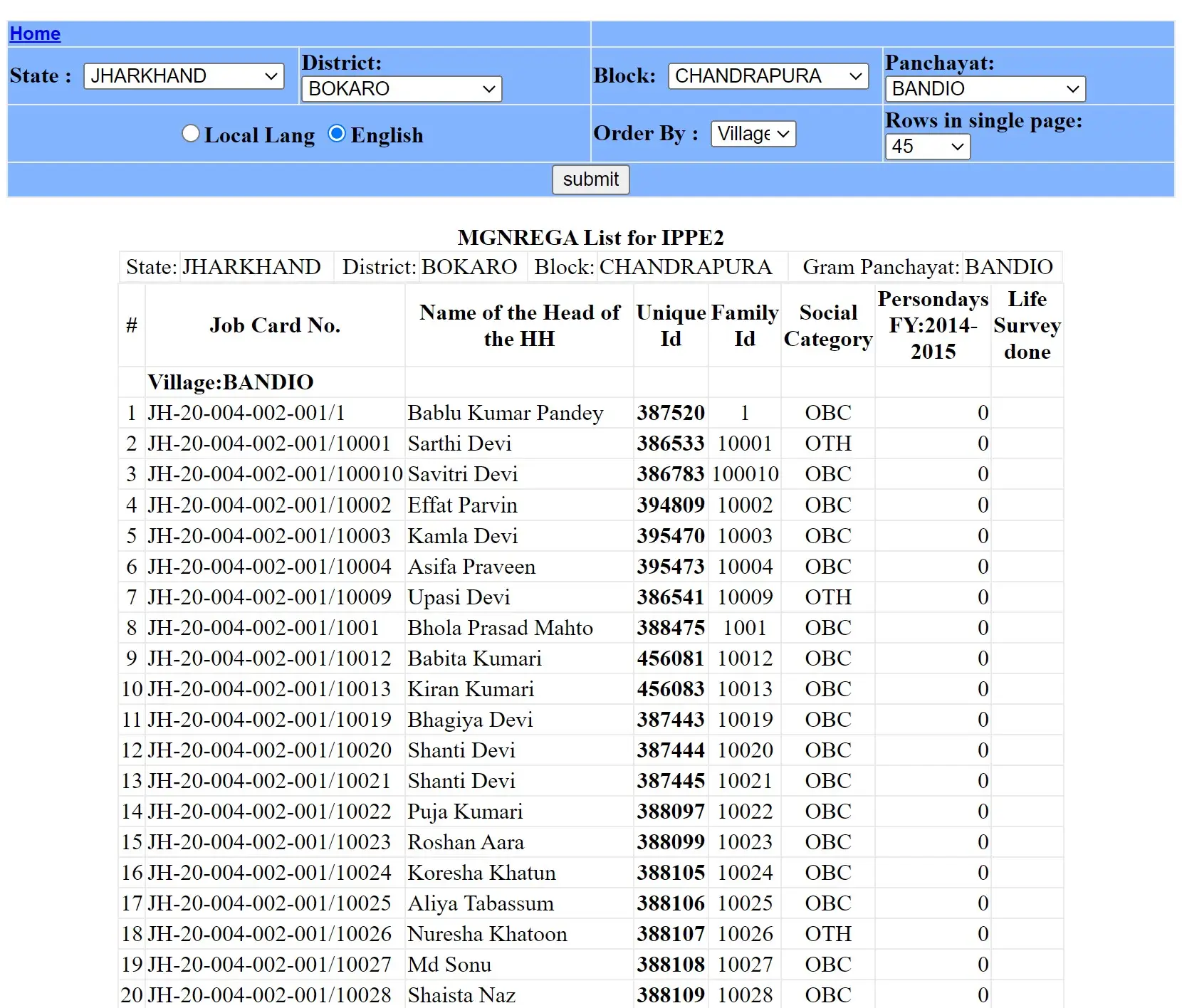Click unique id 456083
This screenshot has height=1008, width=1182.
tap(671, 689)
